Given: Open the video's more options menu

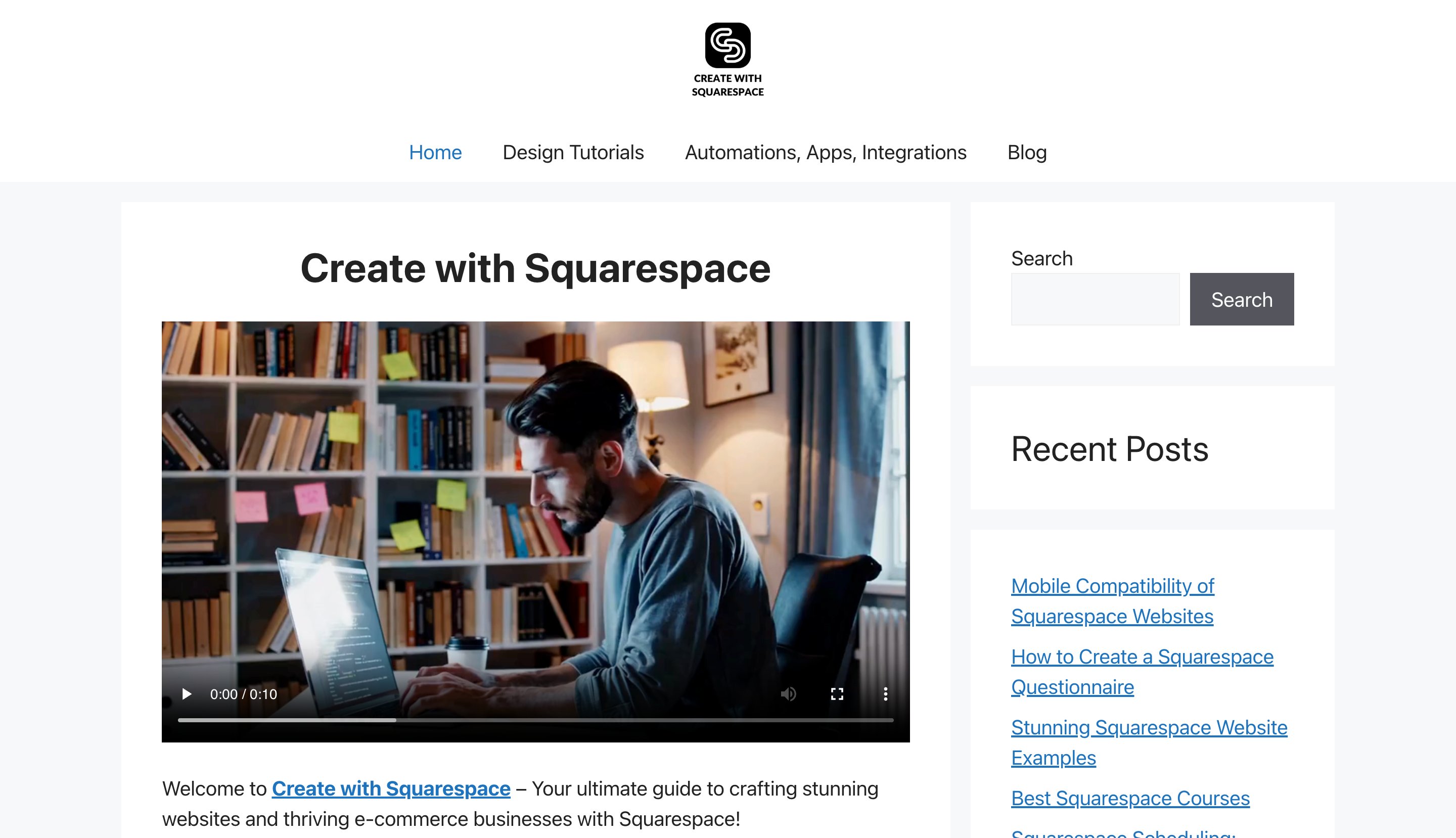Looking at the screenshot, I should pos(885,693).
